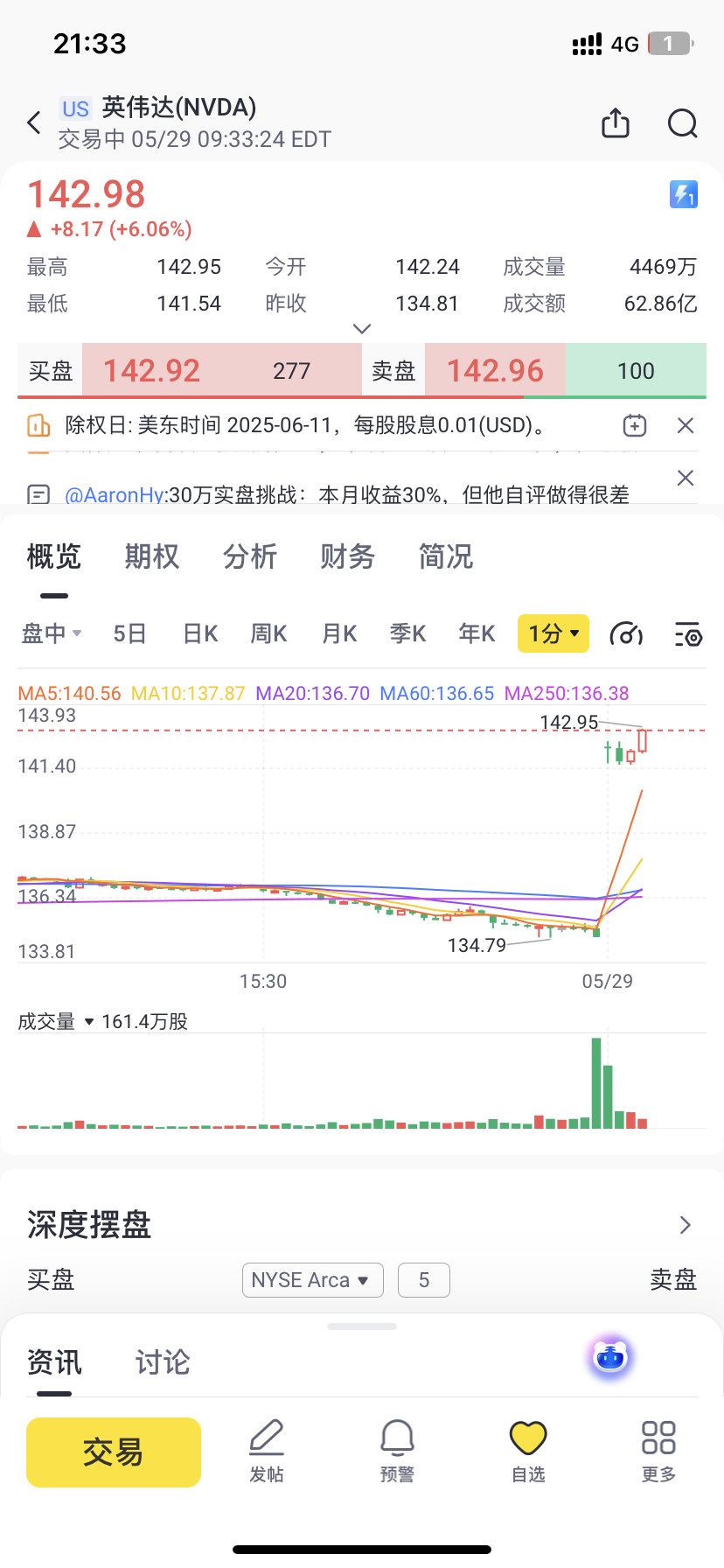Switch to 期权 tab
The height and width of the screenshot is (1568, 724).
(x=152, y=556)
